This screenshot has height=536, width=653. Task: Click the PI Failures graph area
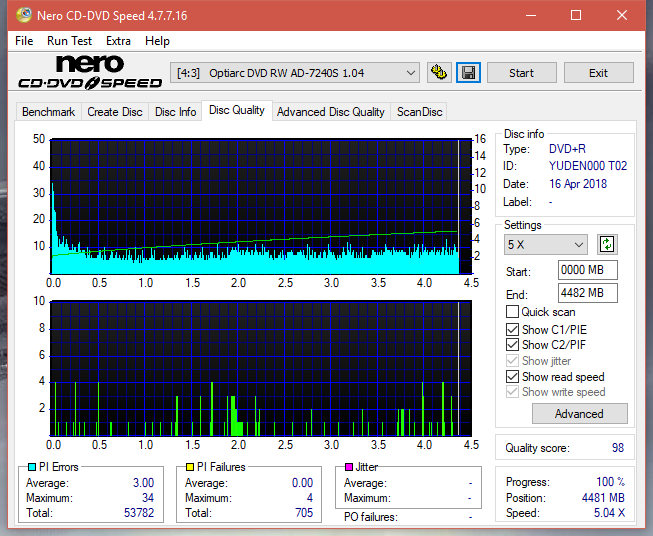click(261, 368)
